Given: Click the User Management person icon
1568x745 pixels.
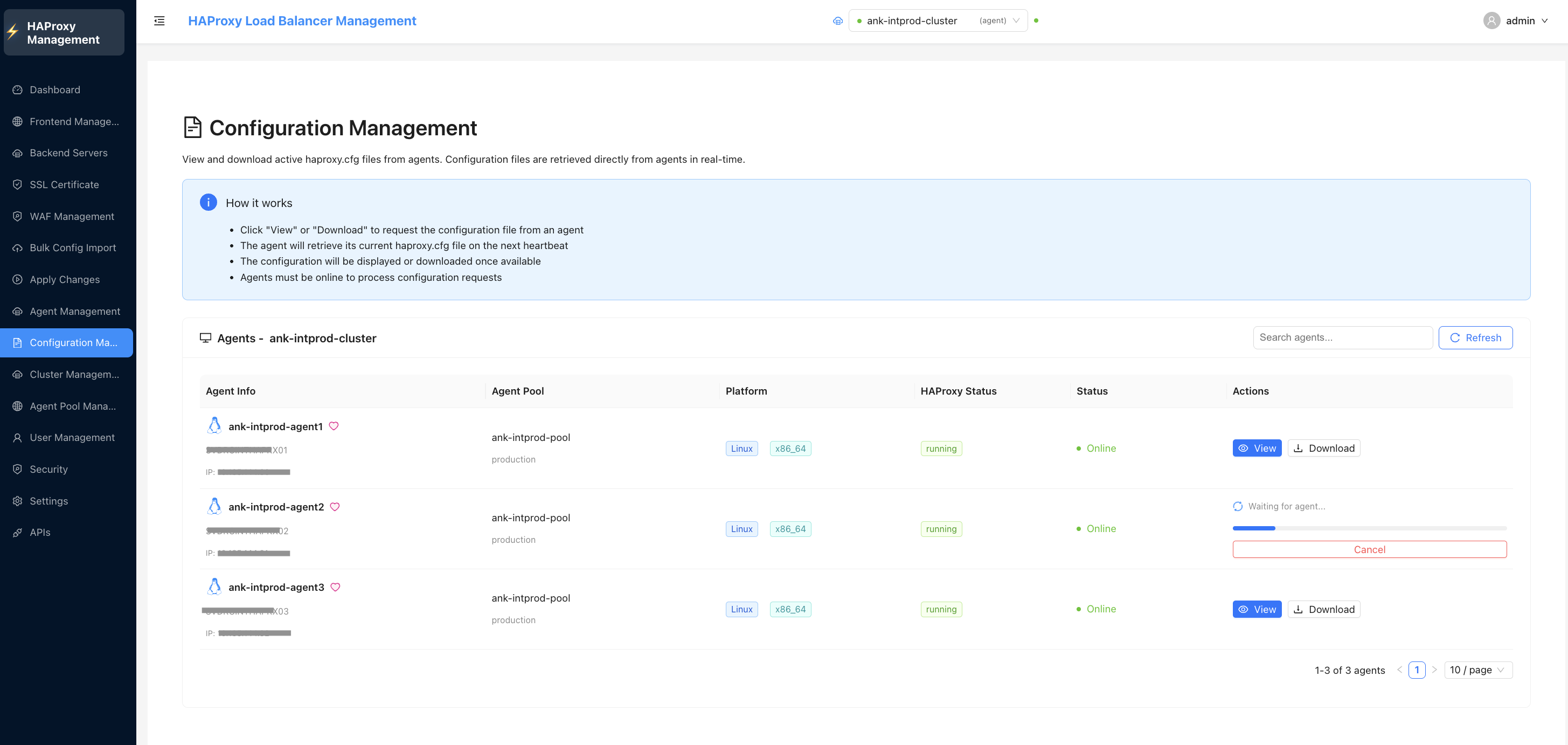Looking at the screenshot, I should (x=18, y=437).
